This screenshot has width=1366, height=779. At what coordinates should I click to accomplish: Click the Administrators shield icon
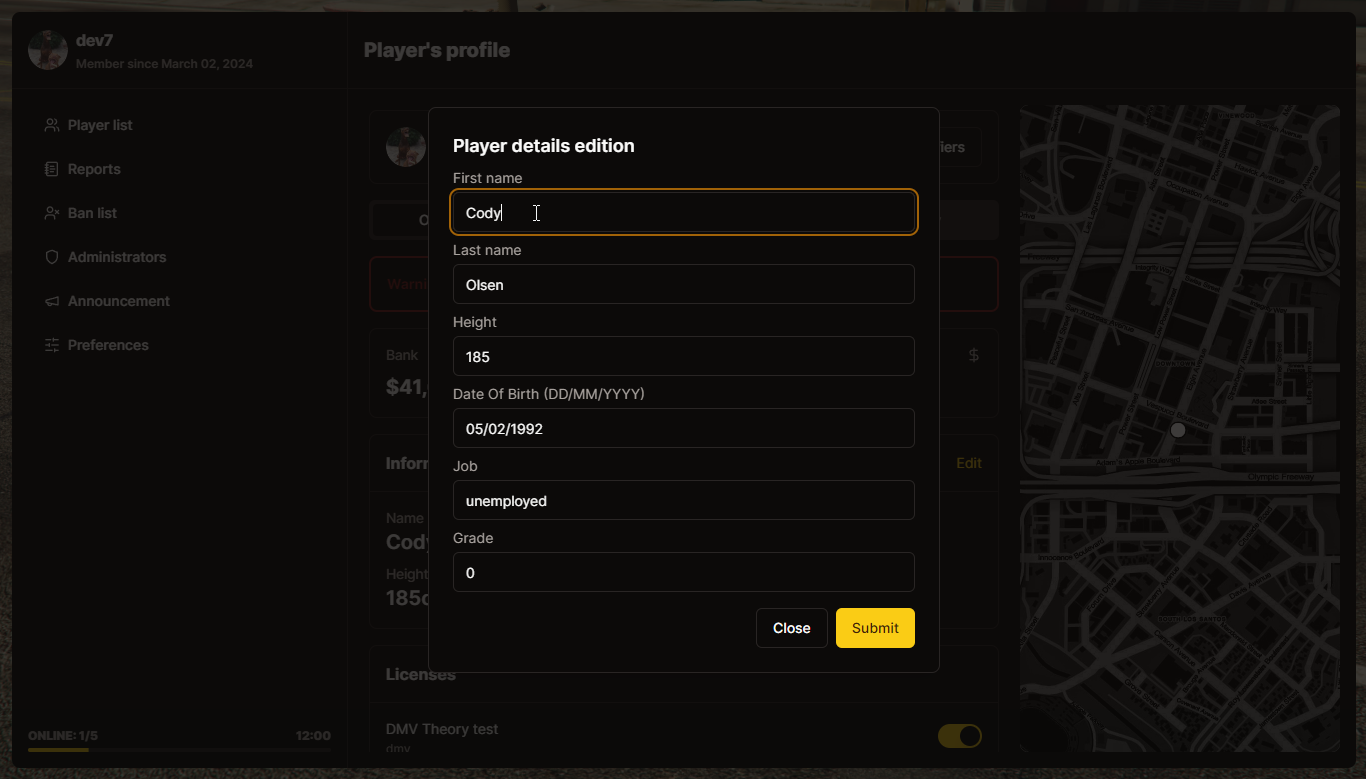tap(51, 256)
